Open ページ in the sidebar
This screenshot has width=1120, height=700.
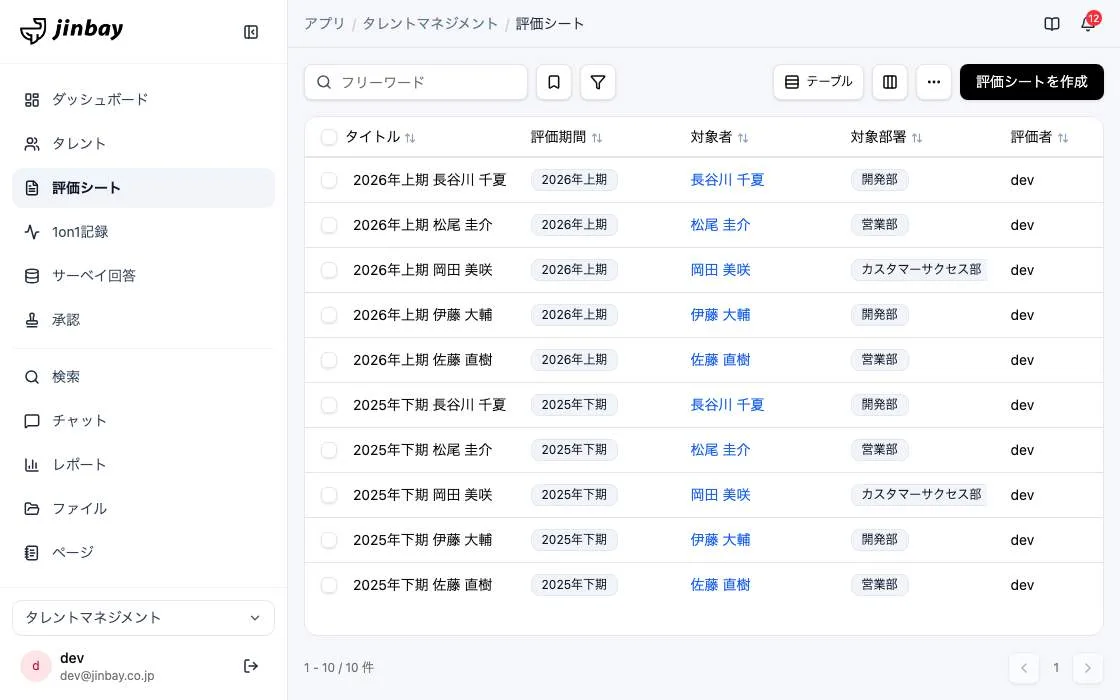pos(144,552)
